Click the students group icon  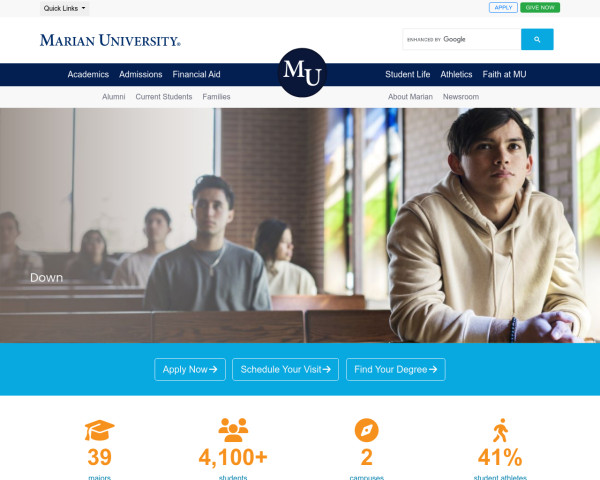tap(233, 430)
